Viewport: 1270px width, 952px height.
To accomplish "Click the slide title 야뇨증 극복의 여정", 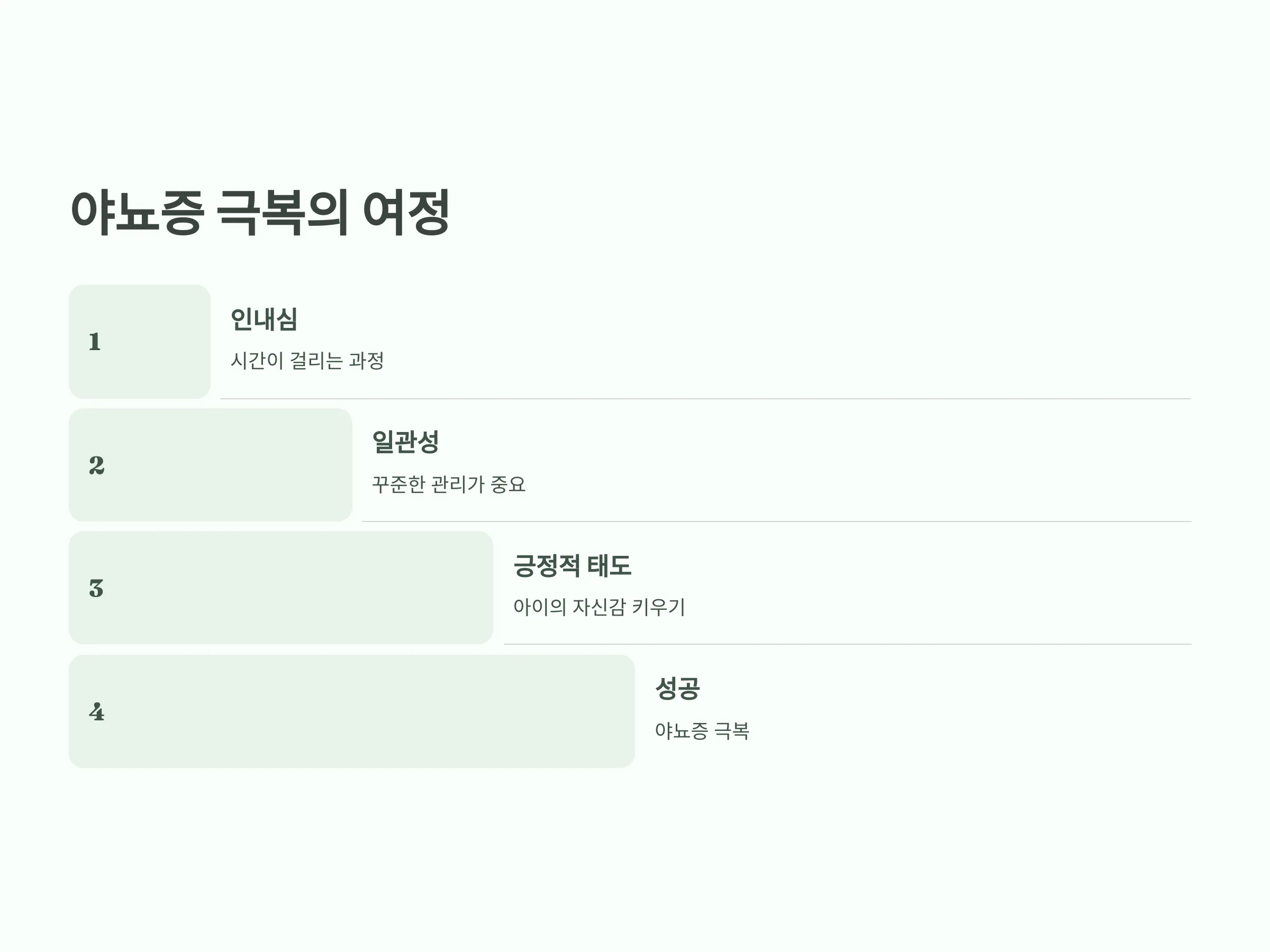I will [260, 212].
